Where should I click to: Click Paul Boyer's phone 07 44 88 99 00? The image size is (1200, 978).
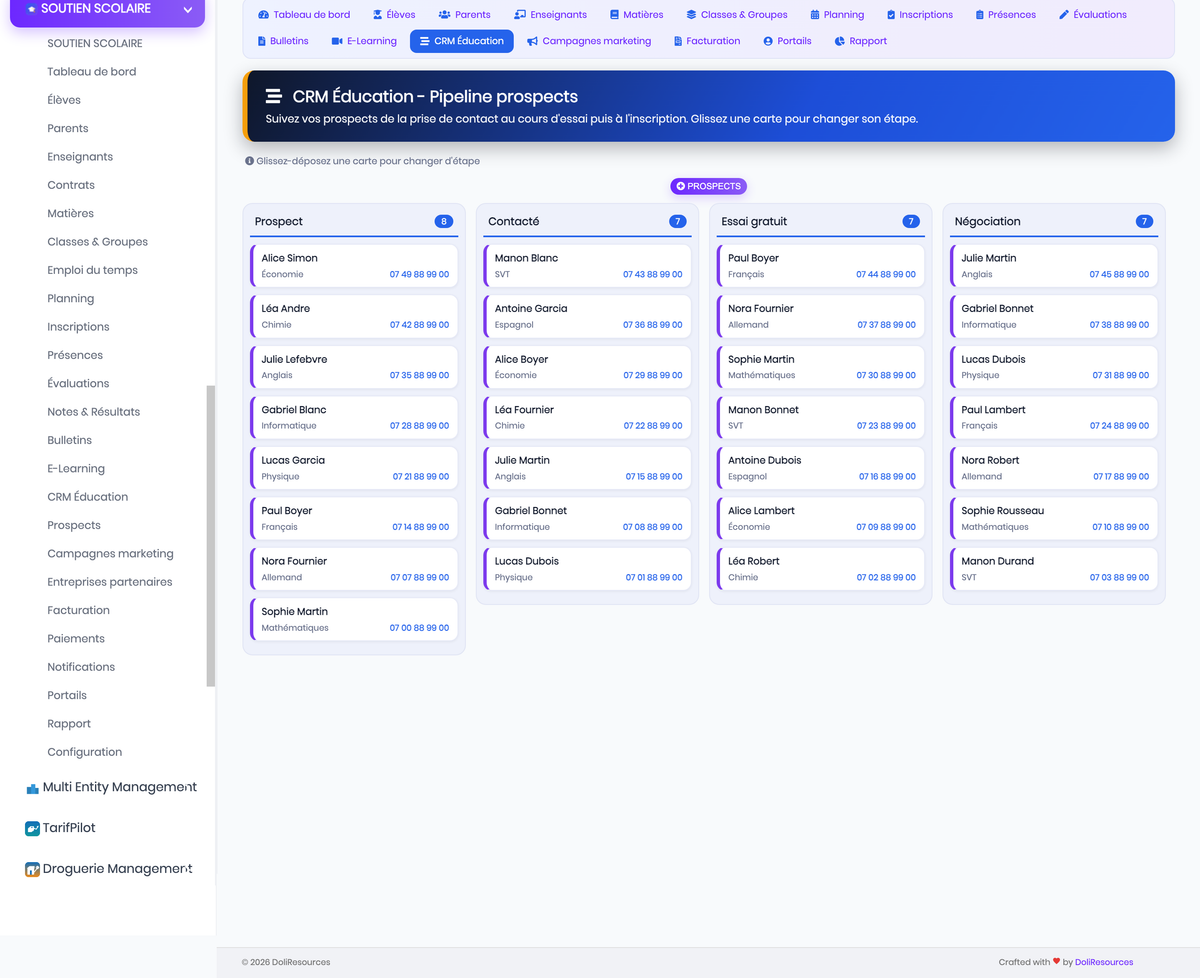point(886,274)
